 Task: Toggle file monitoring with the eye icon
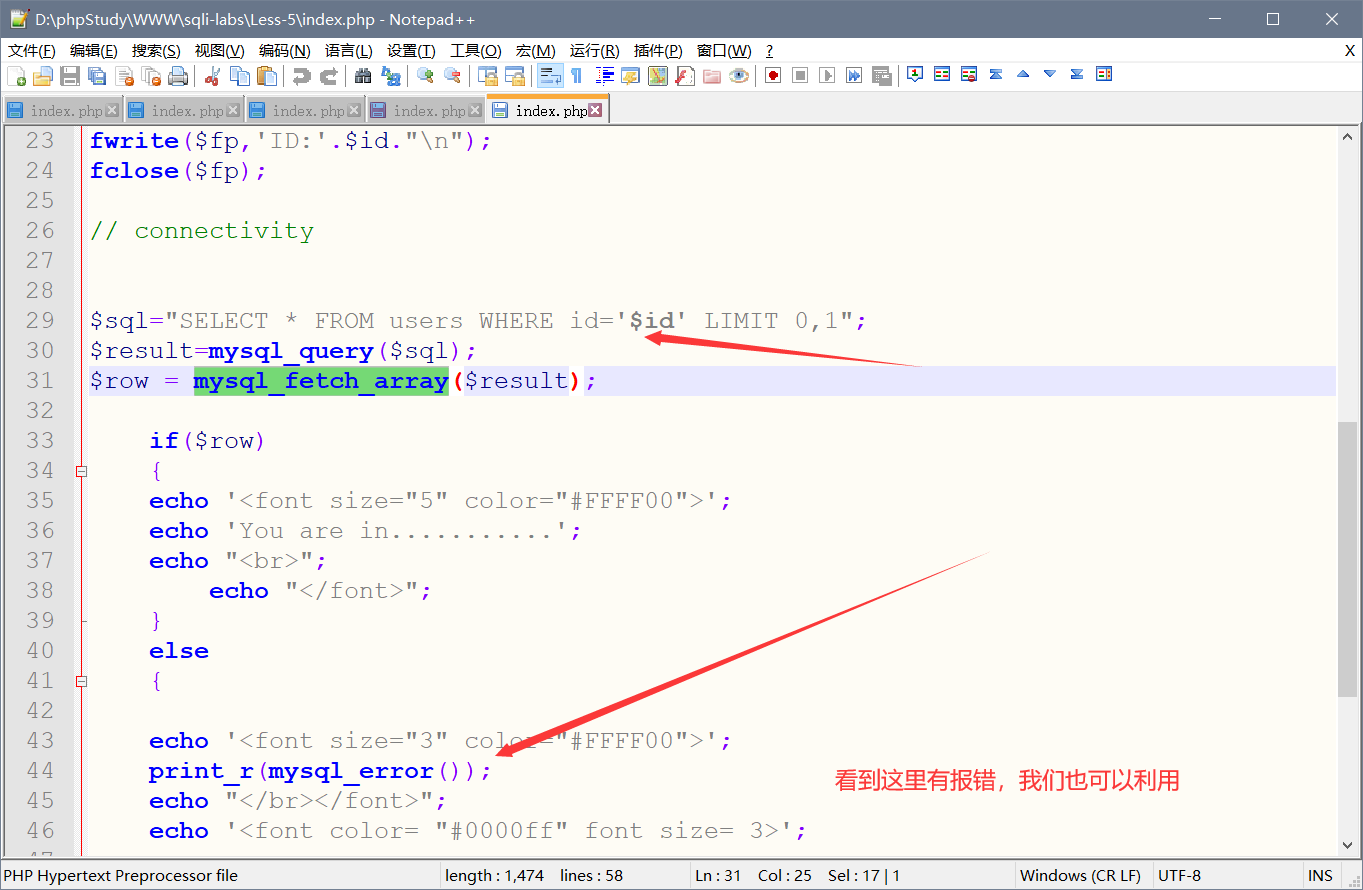(737, 75)
